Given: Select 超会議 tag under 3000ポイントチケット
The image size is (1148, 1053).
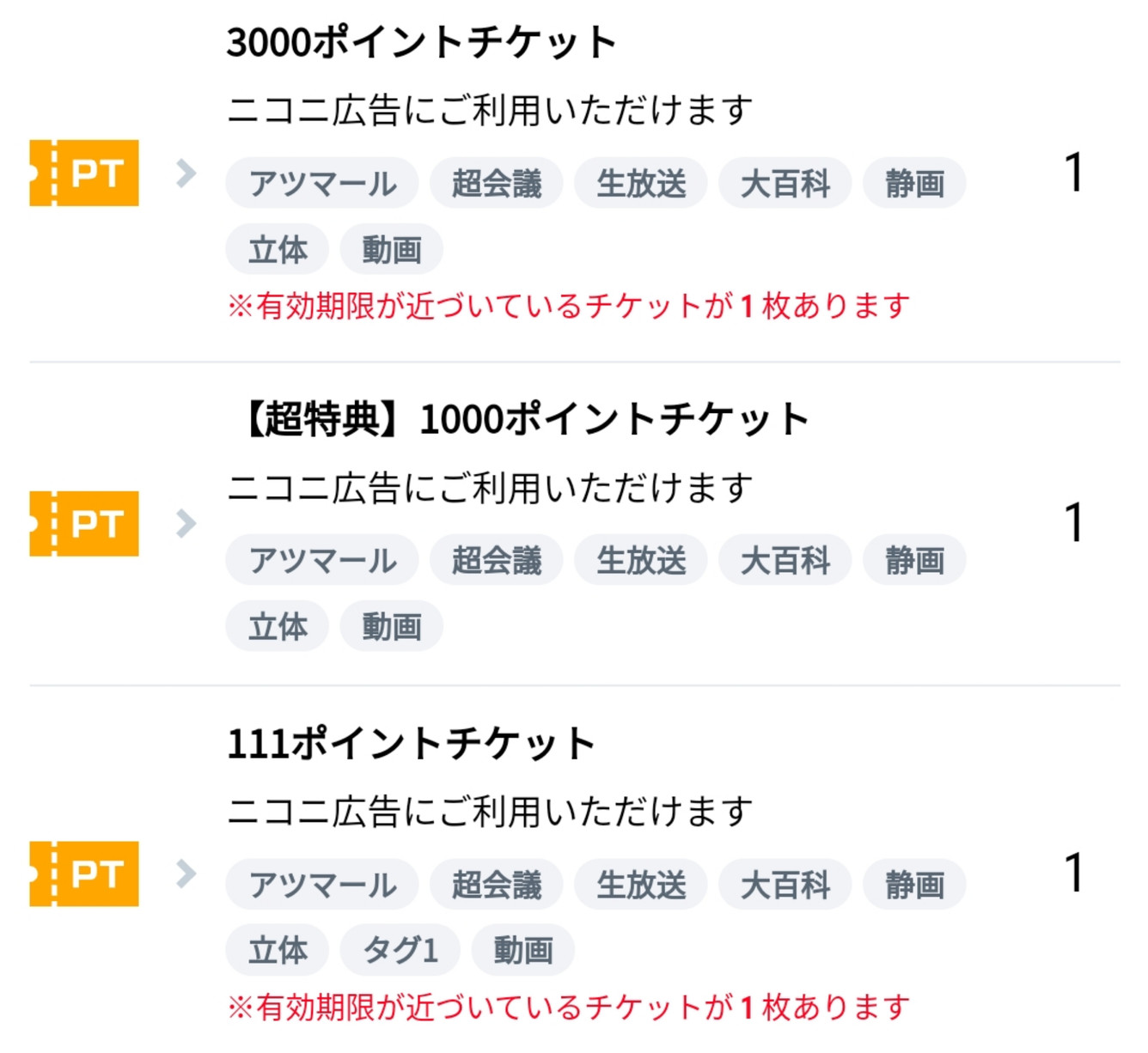Looking at the screenshot, I should pos(497,184).
